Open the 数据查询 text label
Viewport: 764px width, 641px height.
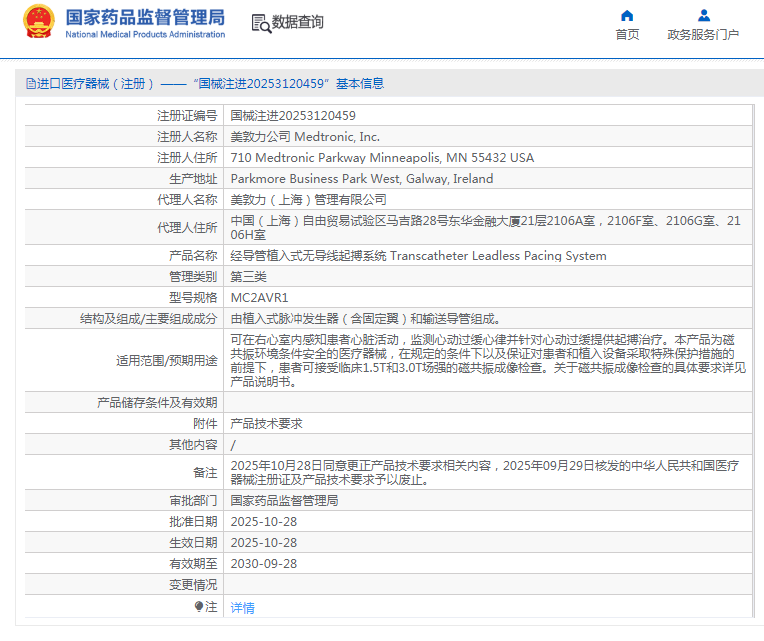(298, 22)
